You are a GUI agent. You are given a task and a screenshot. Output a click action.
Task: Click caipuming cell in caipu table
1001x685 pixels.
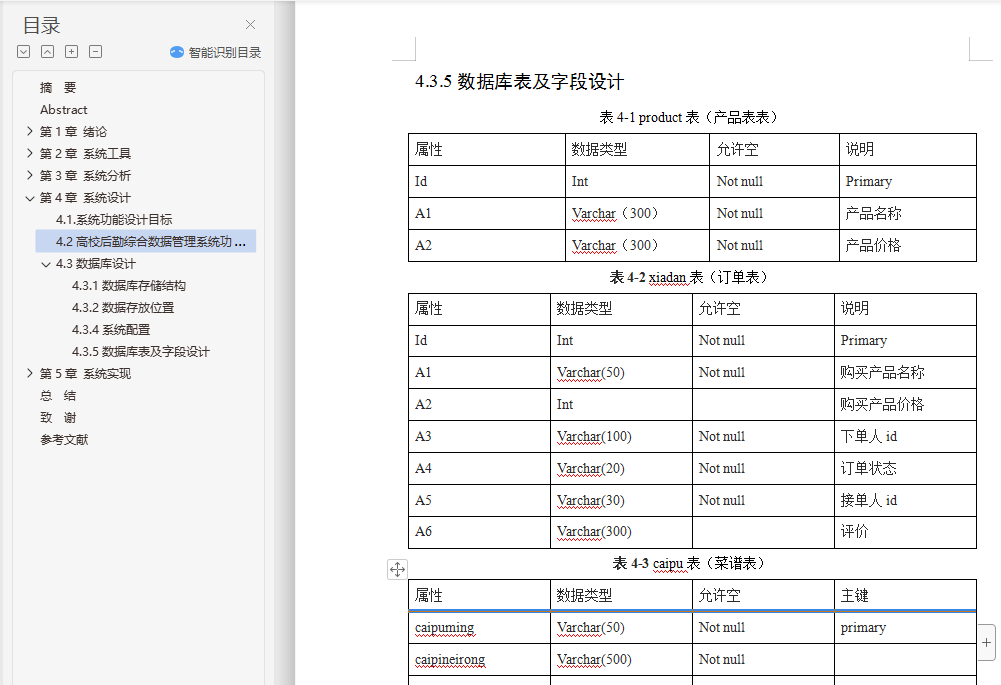pos(479,628)
